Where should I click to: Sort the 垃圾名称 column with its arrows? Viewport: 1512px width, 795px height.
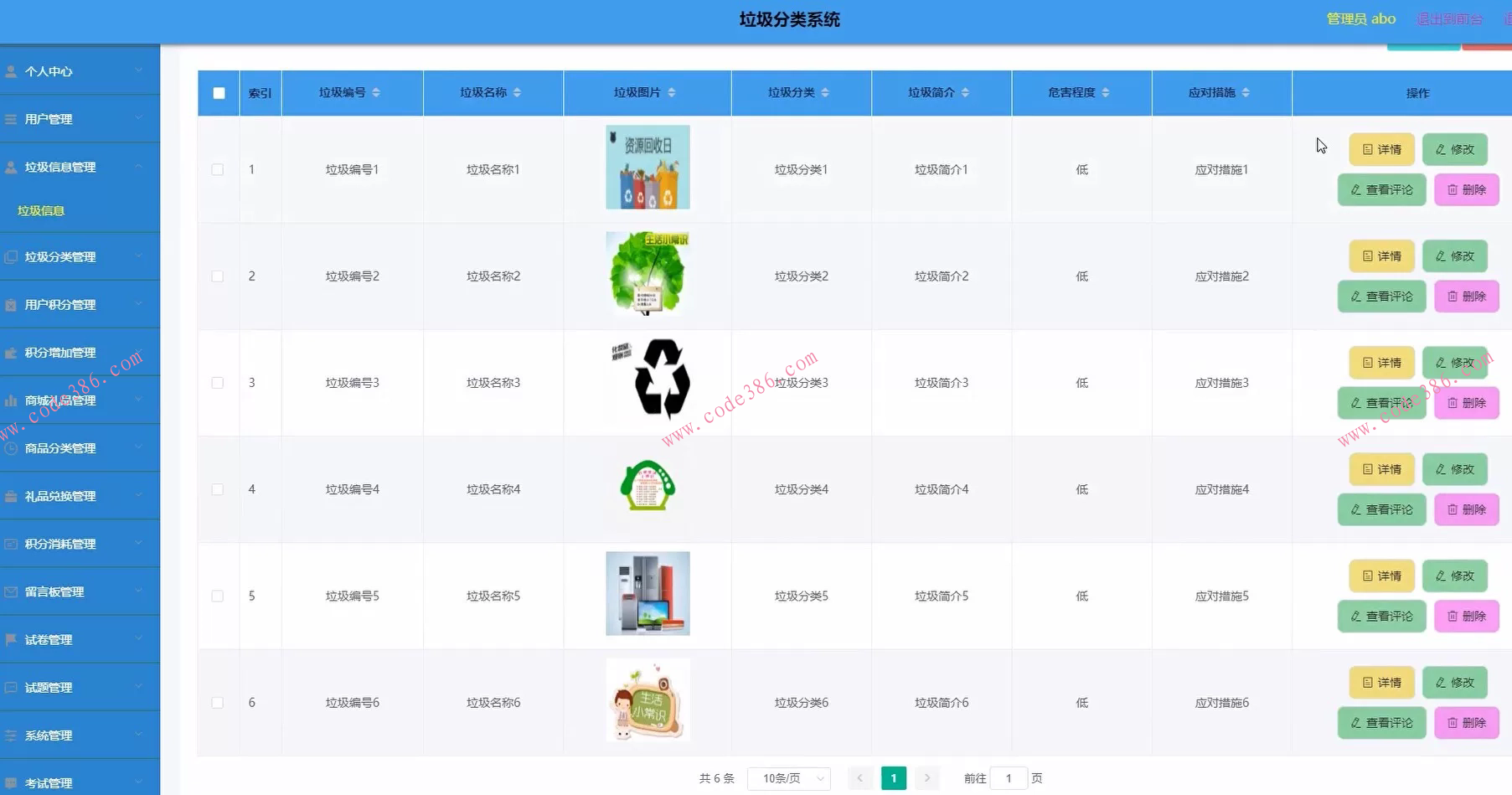point(517,93)
